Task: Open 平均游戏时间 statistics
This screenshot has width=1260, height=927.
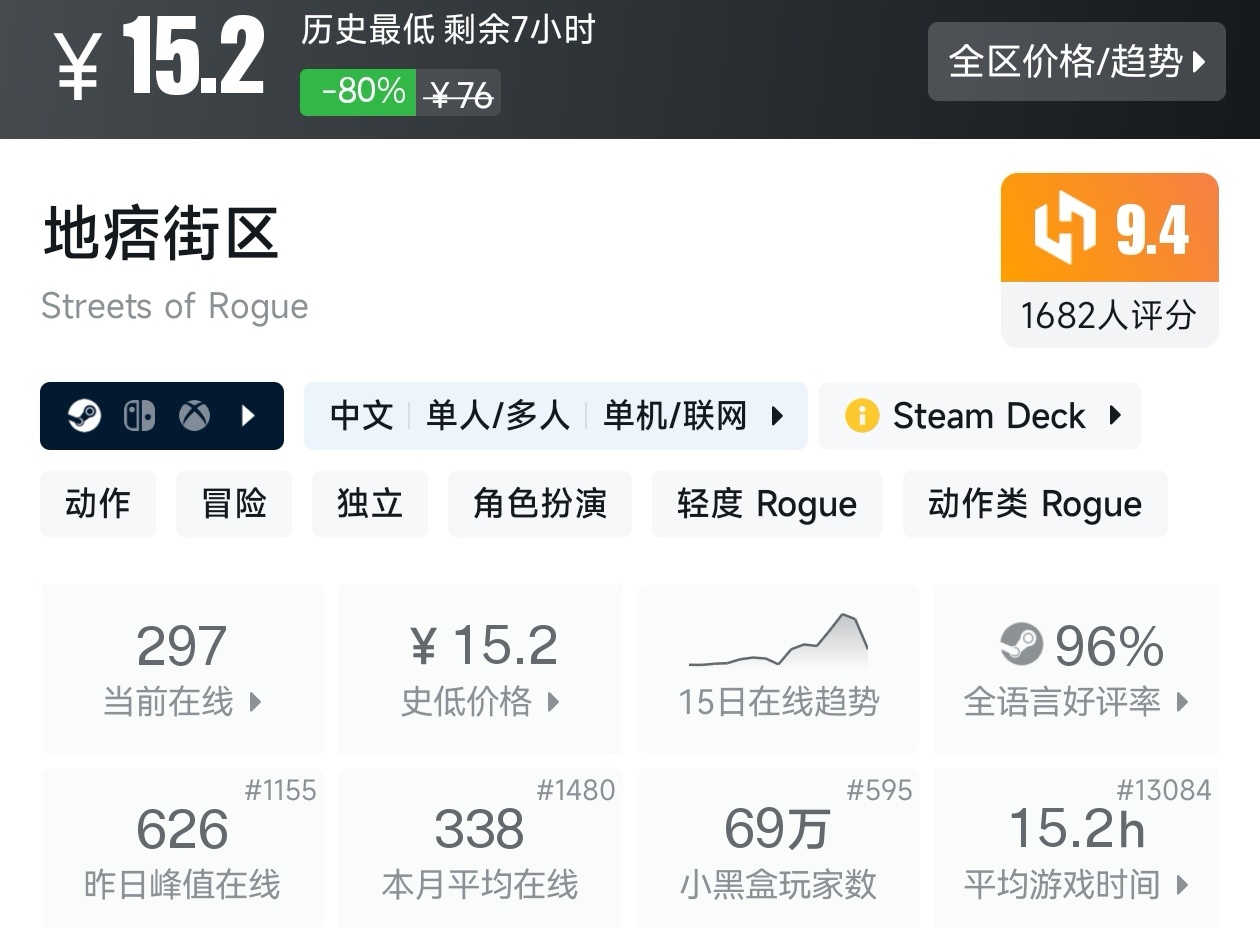Action: (1076, 848)
